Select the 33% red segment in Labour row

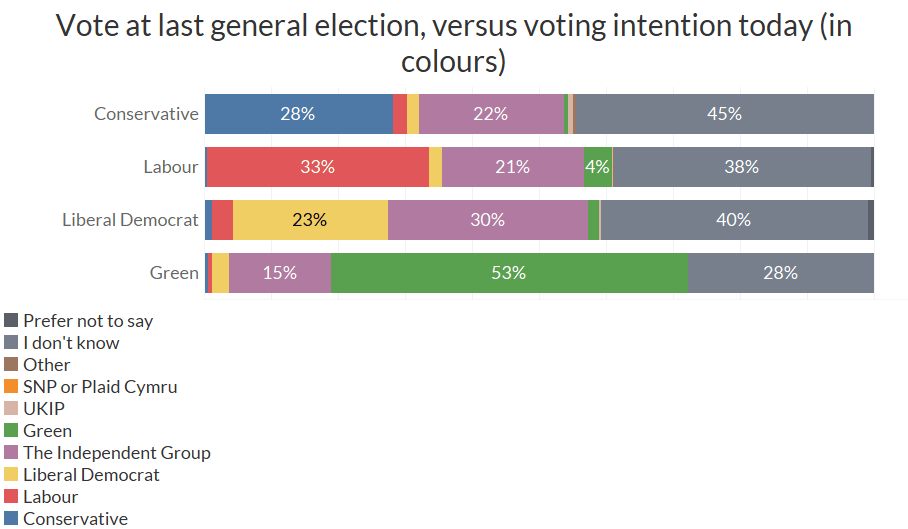pos(317,167)
